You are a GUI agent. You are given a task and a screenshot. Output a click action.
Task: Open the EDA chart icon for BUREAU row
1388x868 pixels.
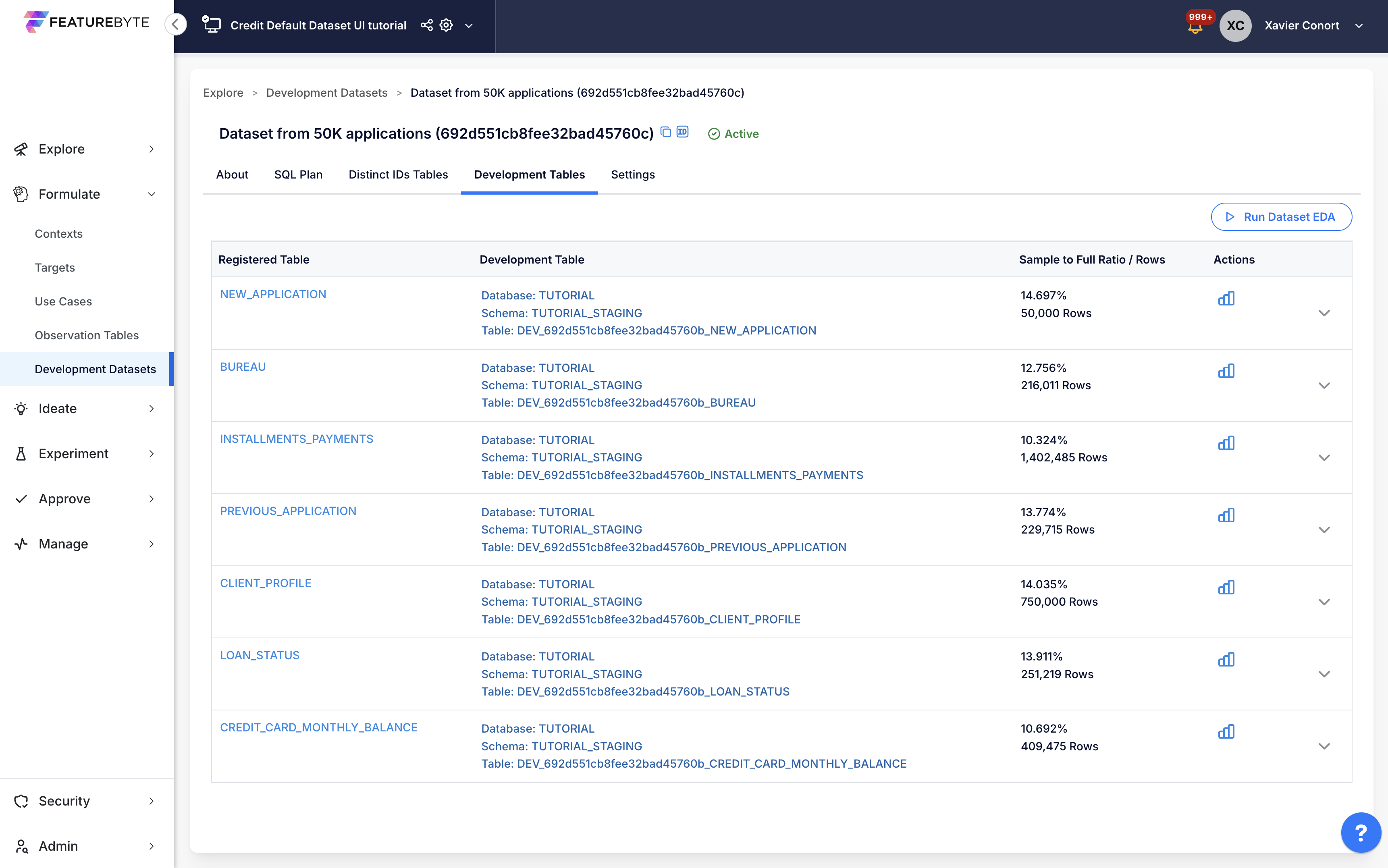pyautogui.click(x=1226, y=371)
